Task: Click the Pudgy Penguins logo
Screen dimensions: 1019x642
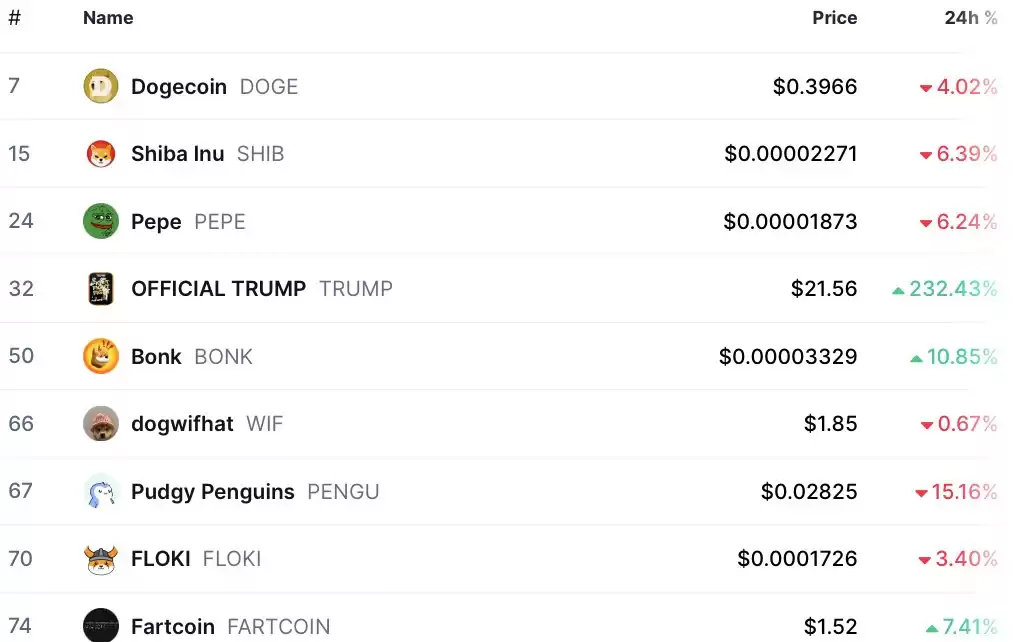Action: pyautogui.click(x=101, y=491)
